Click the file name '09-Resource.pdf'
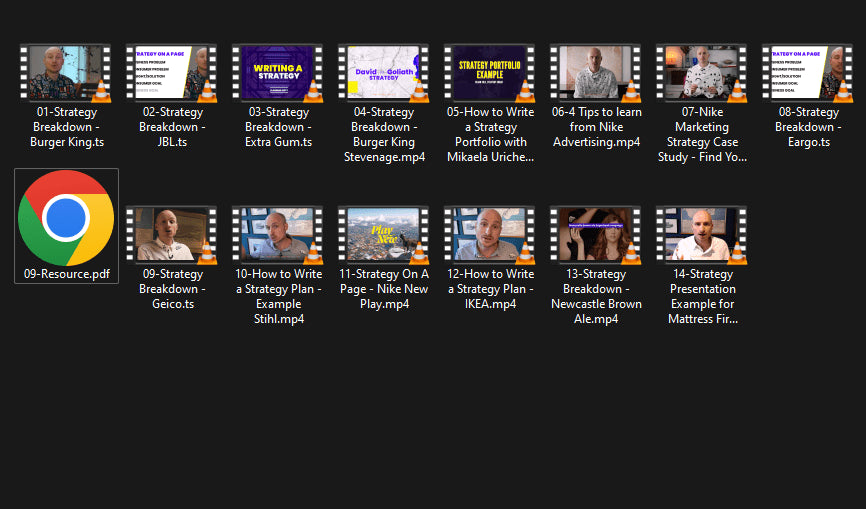 67,274
